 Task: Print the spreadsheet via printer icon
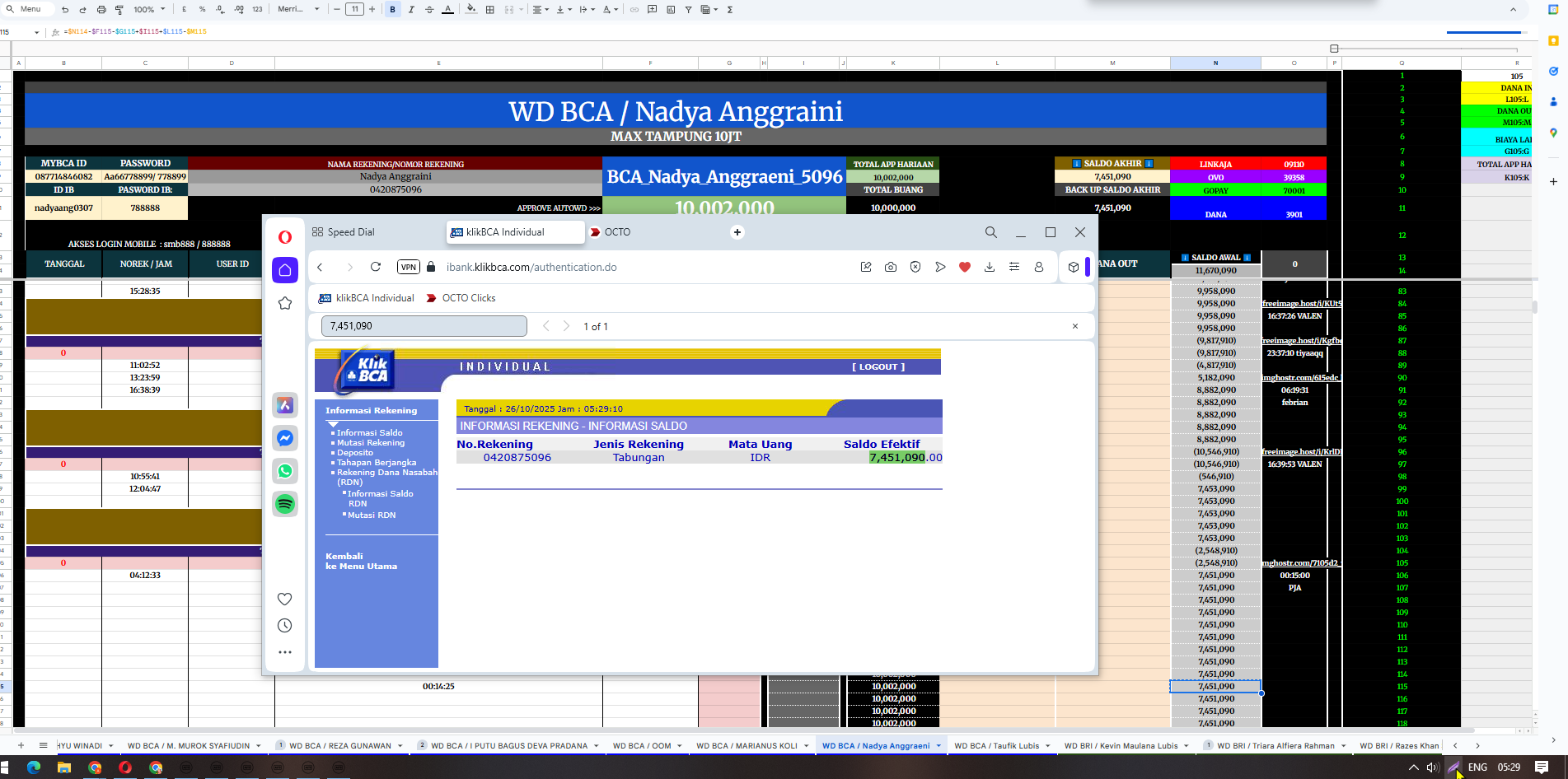(x=101, y=10)
